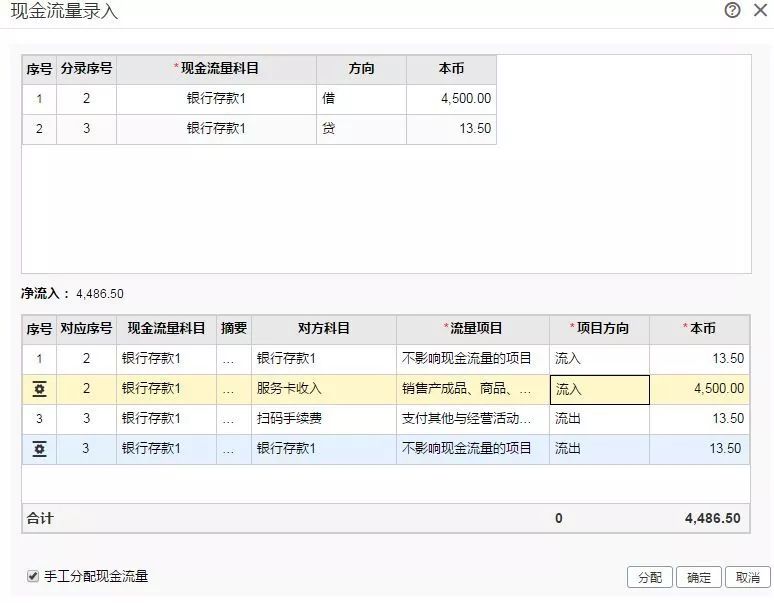Click the 摘要 ellipsis in 扫码手续费 row
The width and height of the screenshot is (774, 603).
[x=233, y=419]
